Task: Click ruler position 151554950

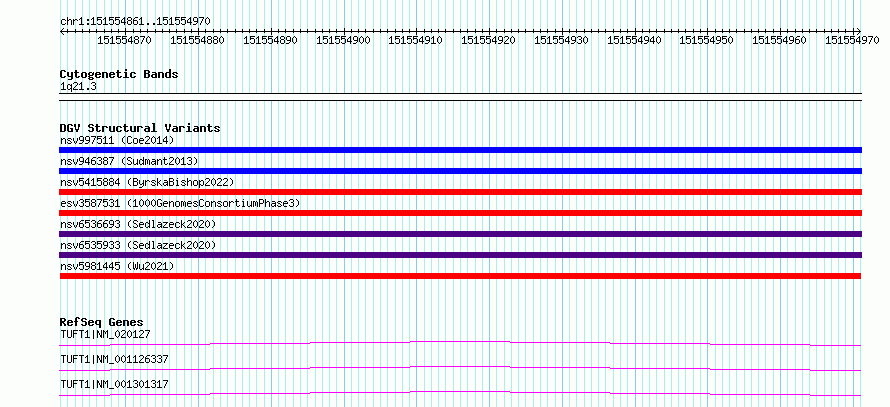Action: (707, 40)
